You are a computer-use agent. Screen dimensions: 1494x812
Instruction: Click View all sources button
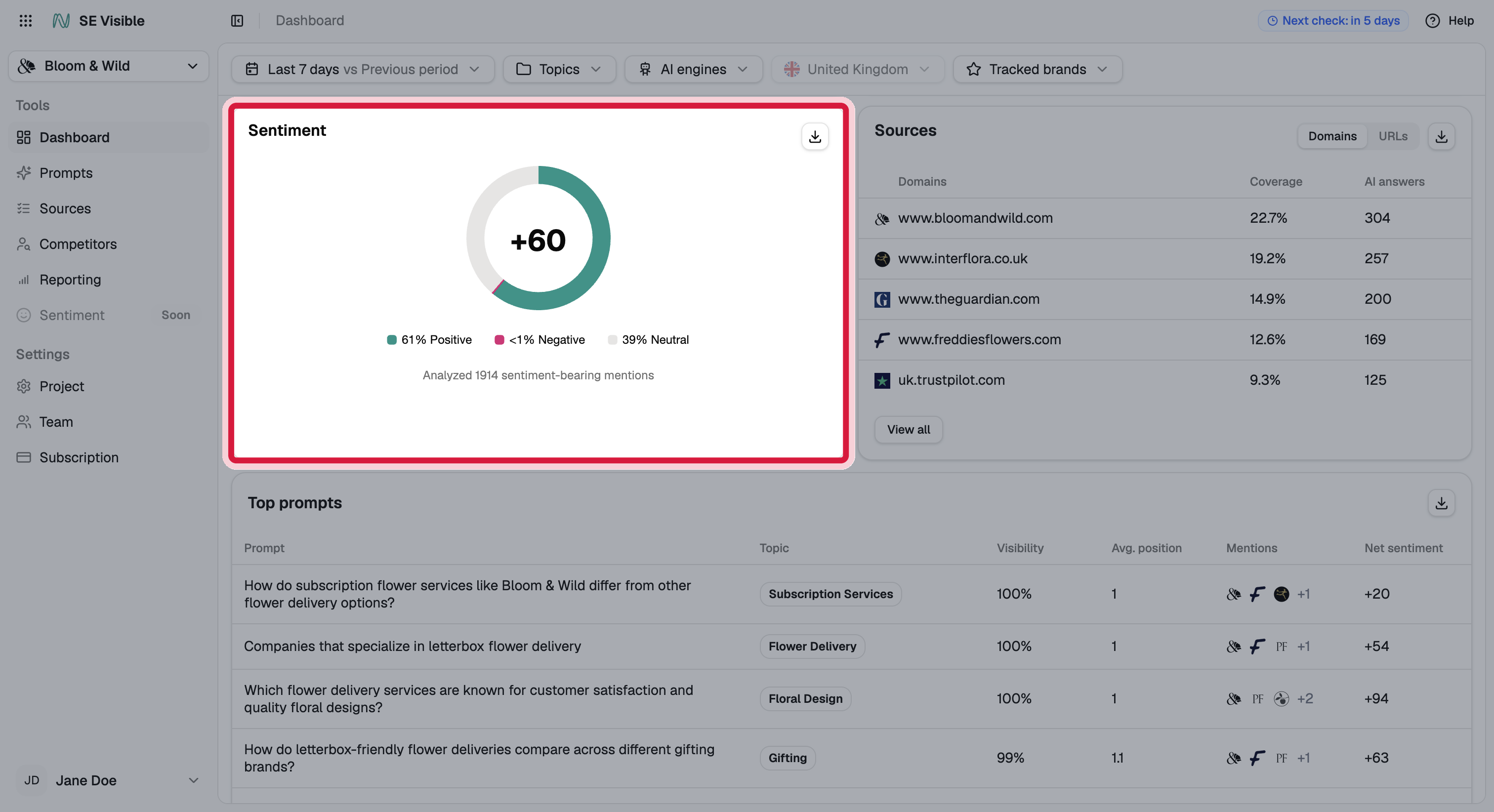[x=908, y=430]
